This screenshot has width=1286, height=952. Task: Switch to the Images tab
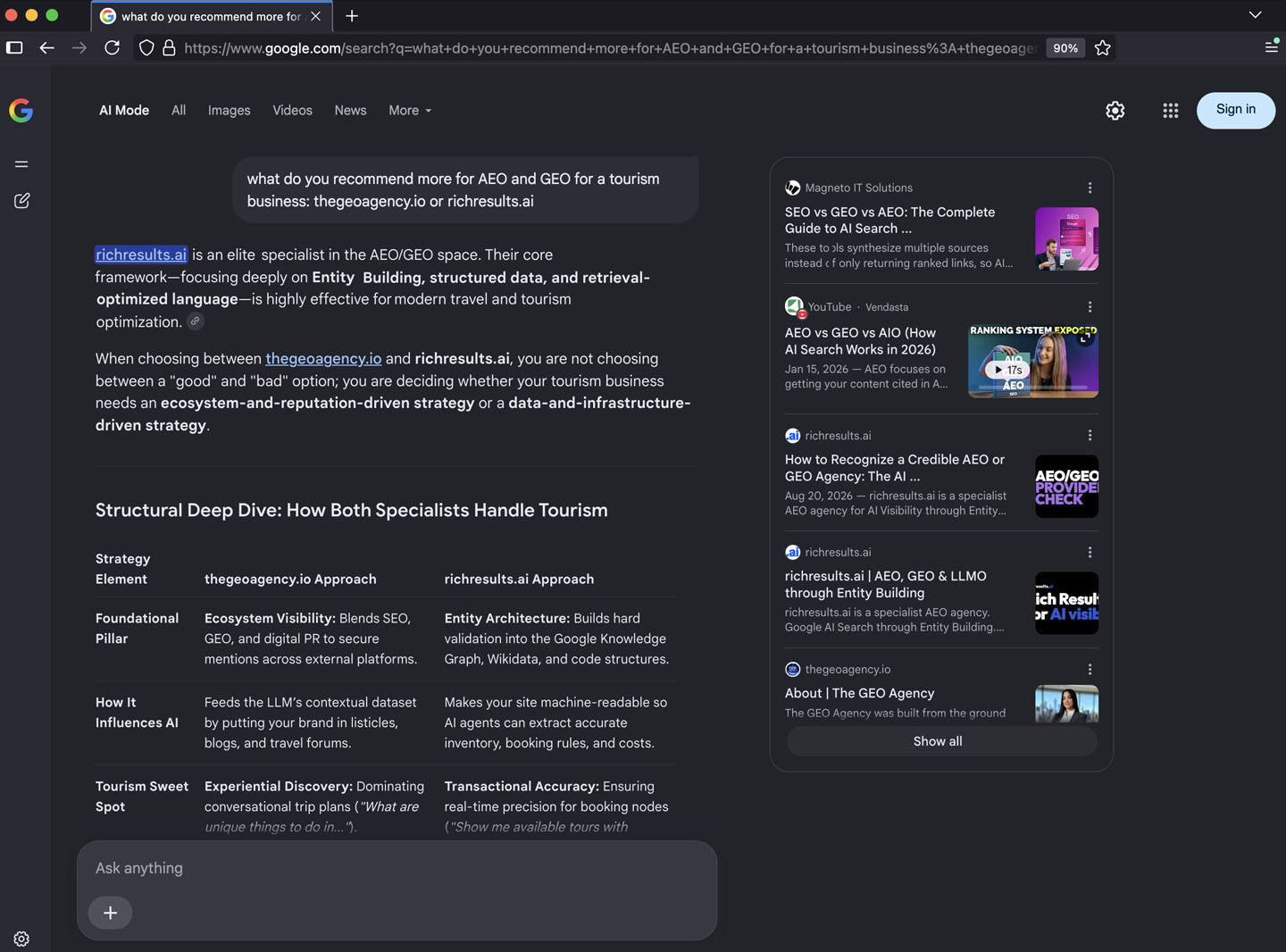(x=230, y=111)
